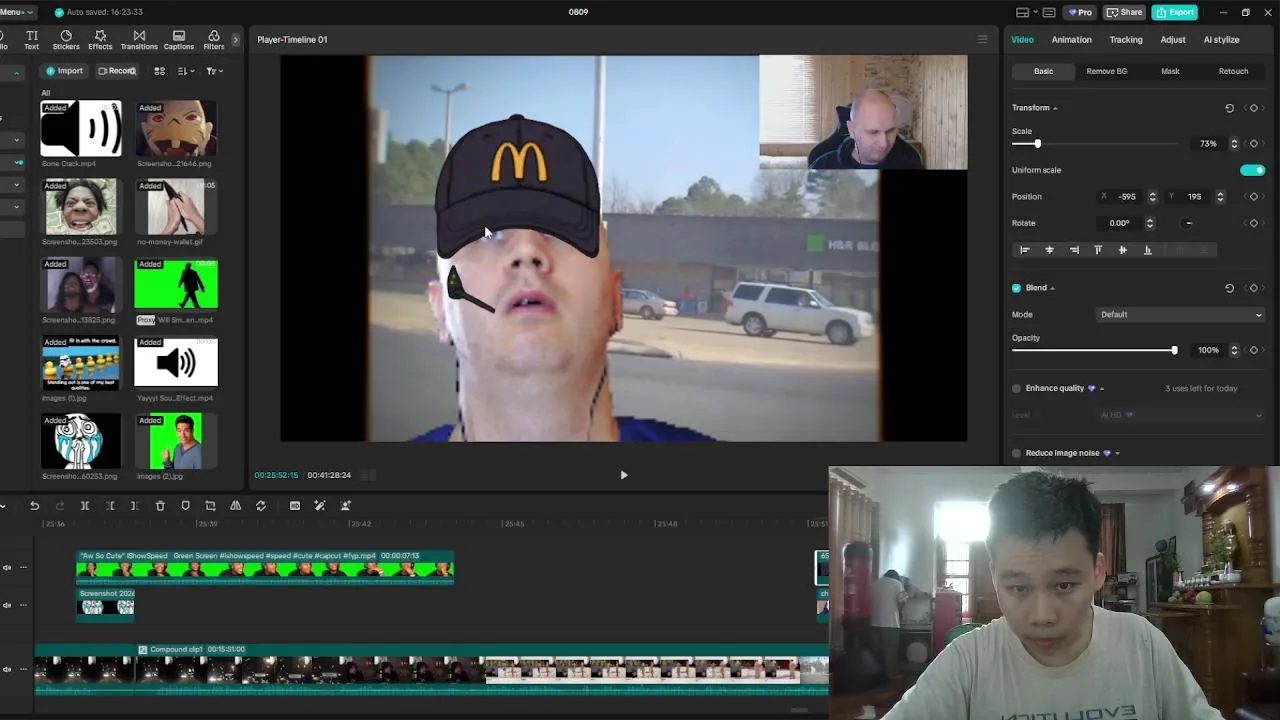
Task: Open the player panel options menu
Action: 982,40
